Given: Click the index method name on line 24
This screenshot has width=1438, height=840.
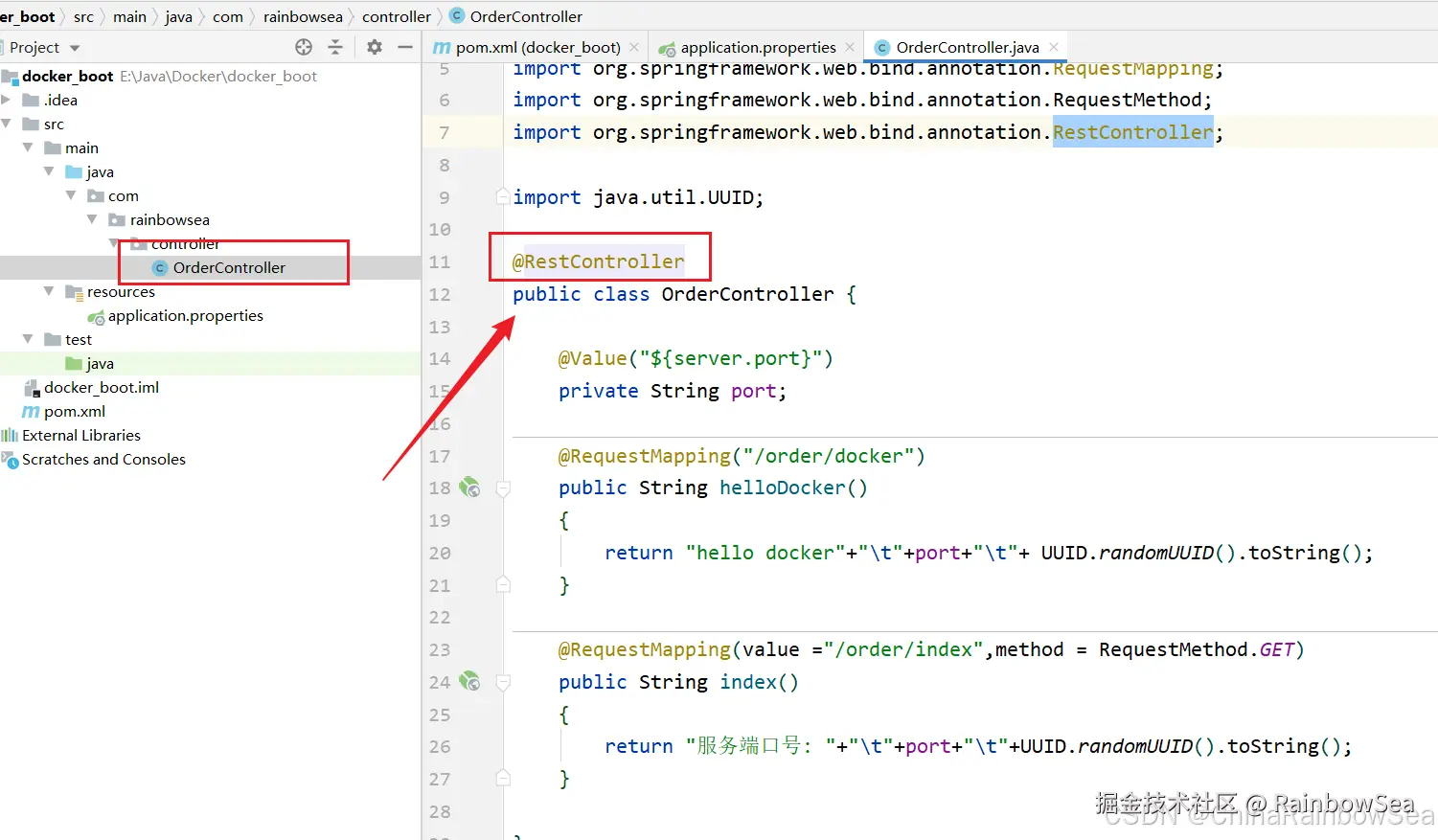Looking at the screenshot, I should pyautogui.click(x=748, y=682).
